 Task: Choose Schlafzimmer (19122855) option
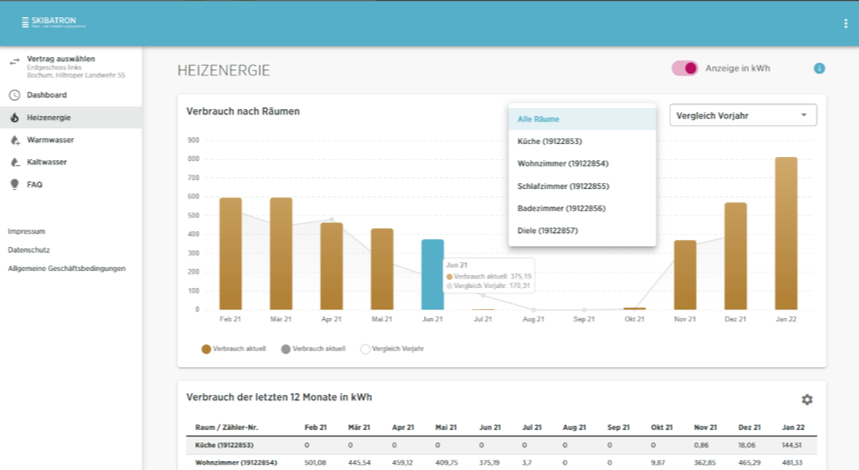click(563, 186)
